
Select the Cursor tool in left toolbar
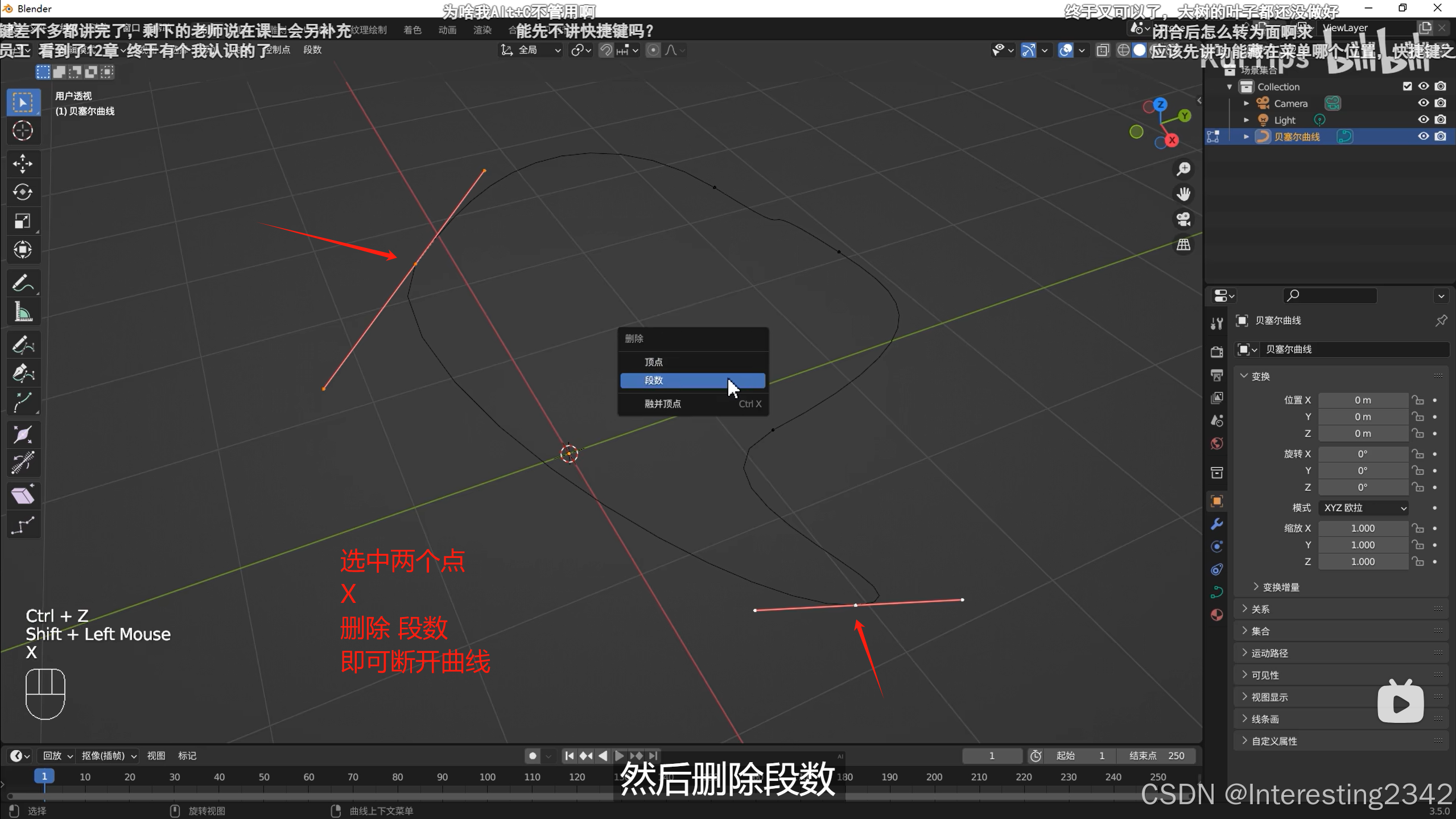coord(23,131)
